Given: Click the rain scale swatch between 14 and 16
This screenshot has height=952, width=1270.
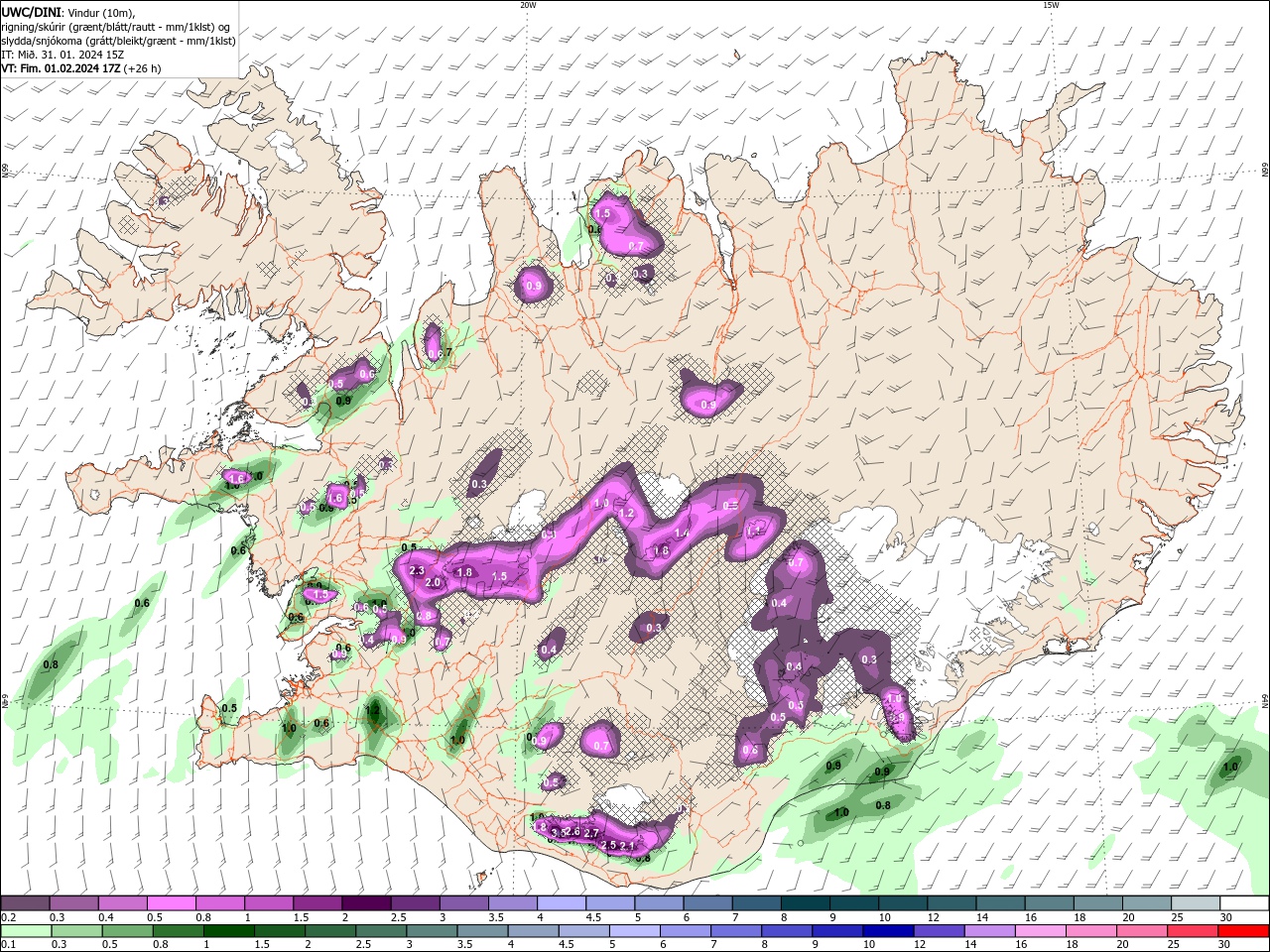Looking at the screenshot, I should [989, 931].
